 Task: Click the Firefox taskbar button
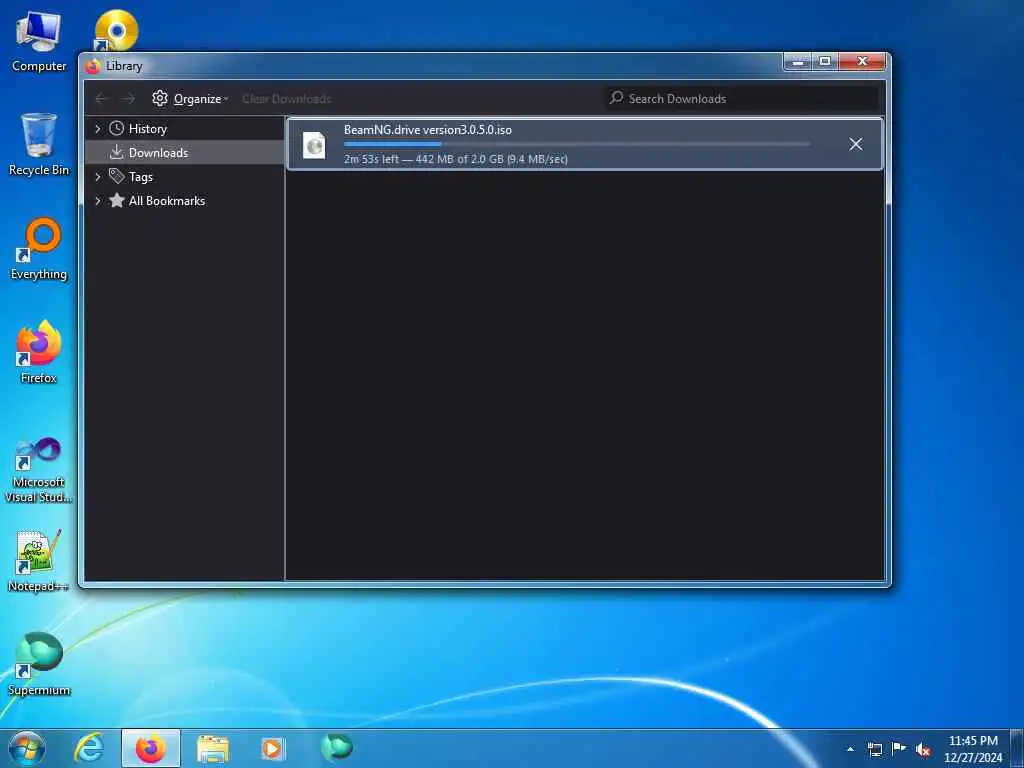(x=151, y=748)
